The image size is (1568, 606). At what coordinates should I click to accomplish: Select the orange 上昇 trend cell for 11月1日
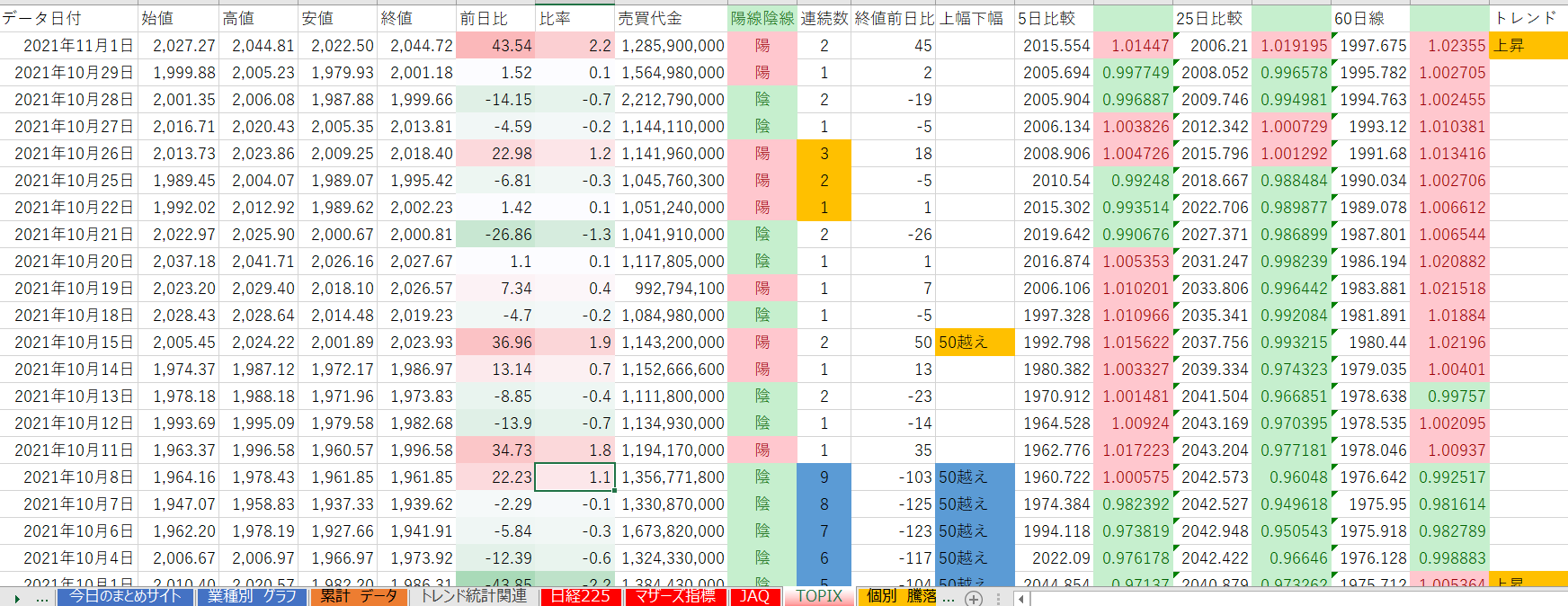(x=1528, y=45)
